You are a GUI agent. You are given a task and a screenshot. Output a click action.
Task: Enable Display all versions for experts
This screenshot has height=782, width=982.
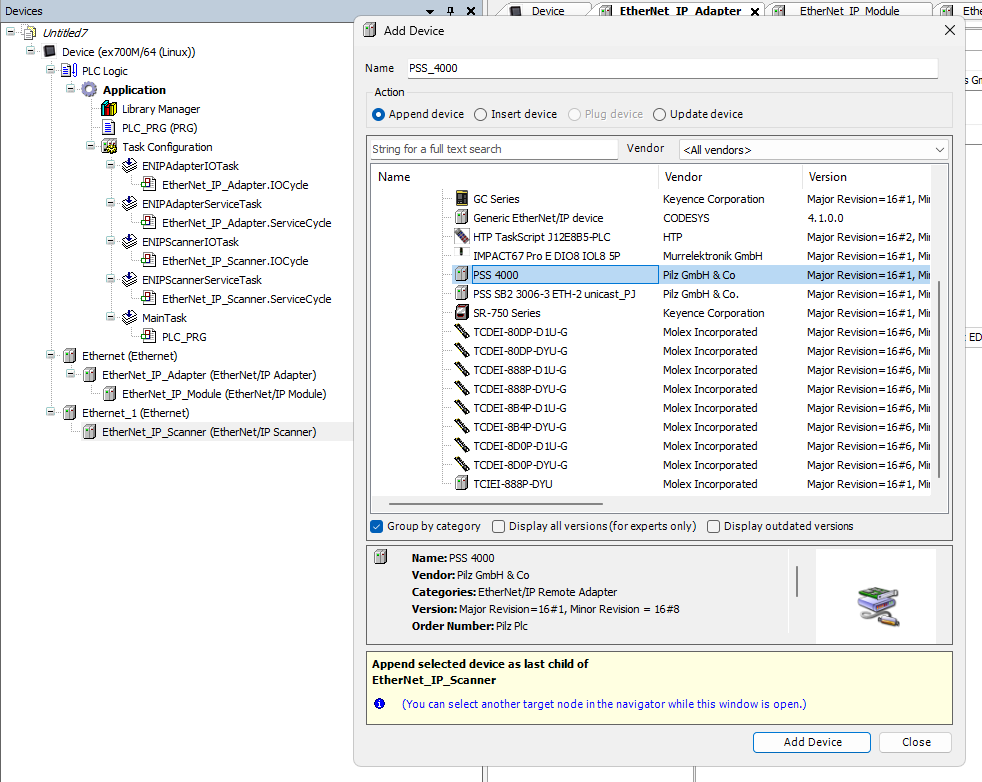(x=499, y=527)
